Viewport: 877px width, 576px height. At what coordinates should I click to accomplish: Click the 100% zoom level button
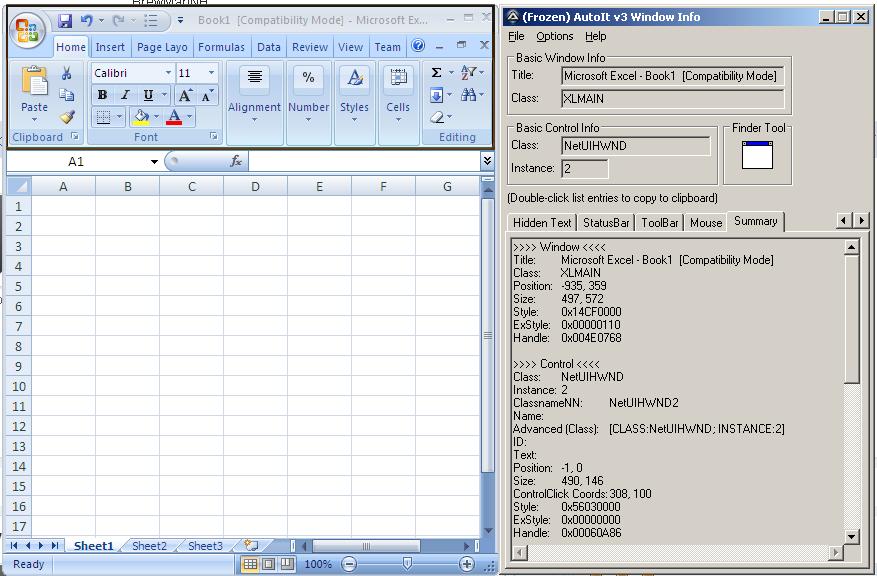click(318, 564)
